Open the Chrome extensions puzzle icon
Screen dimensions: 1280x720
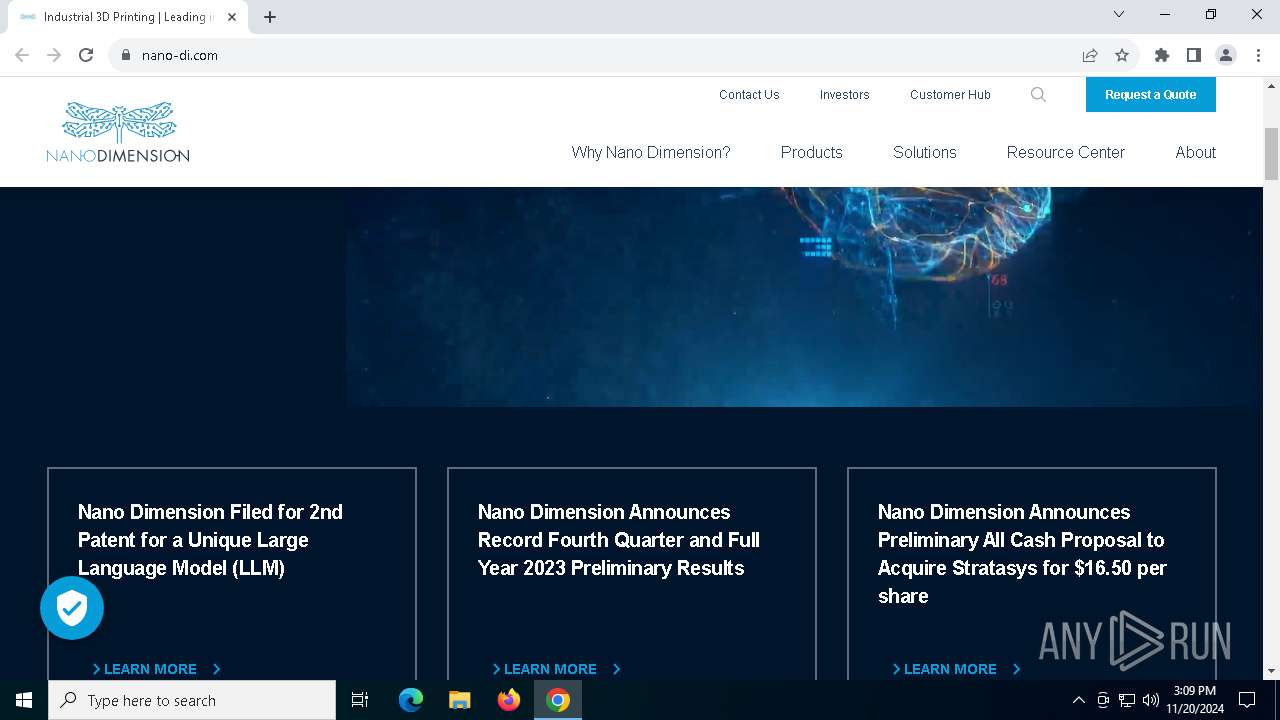click(1162, 55)
